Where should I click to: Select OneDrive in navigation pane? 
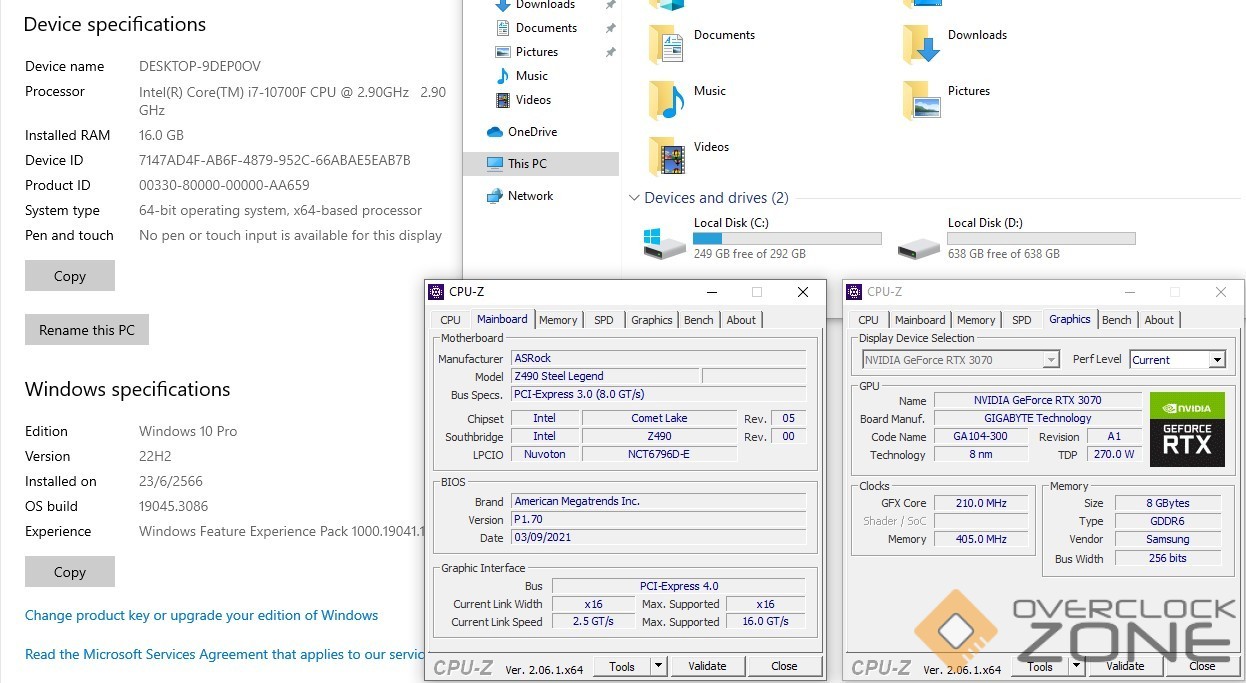tap(532, 132)
